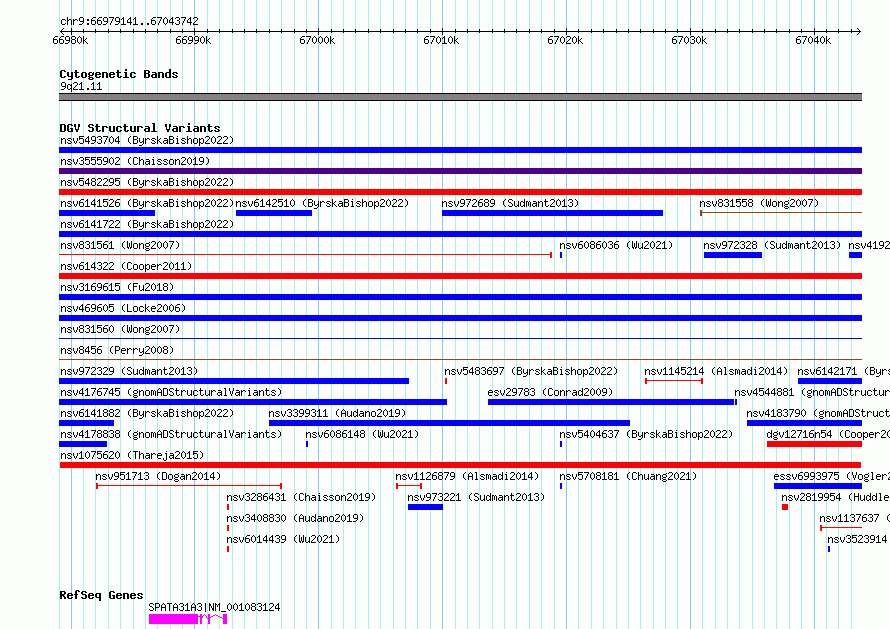The height and width of the screenshot is (629, 890).
Task: Click the DGV Structural Variants track title
Action: coord(140,128)
